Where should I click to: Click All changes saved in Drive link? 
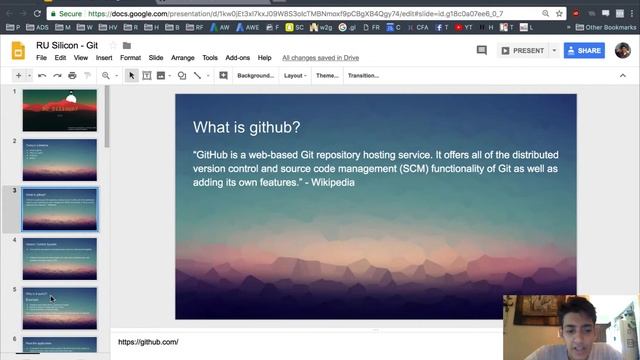(x=320, y=58)
